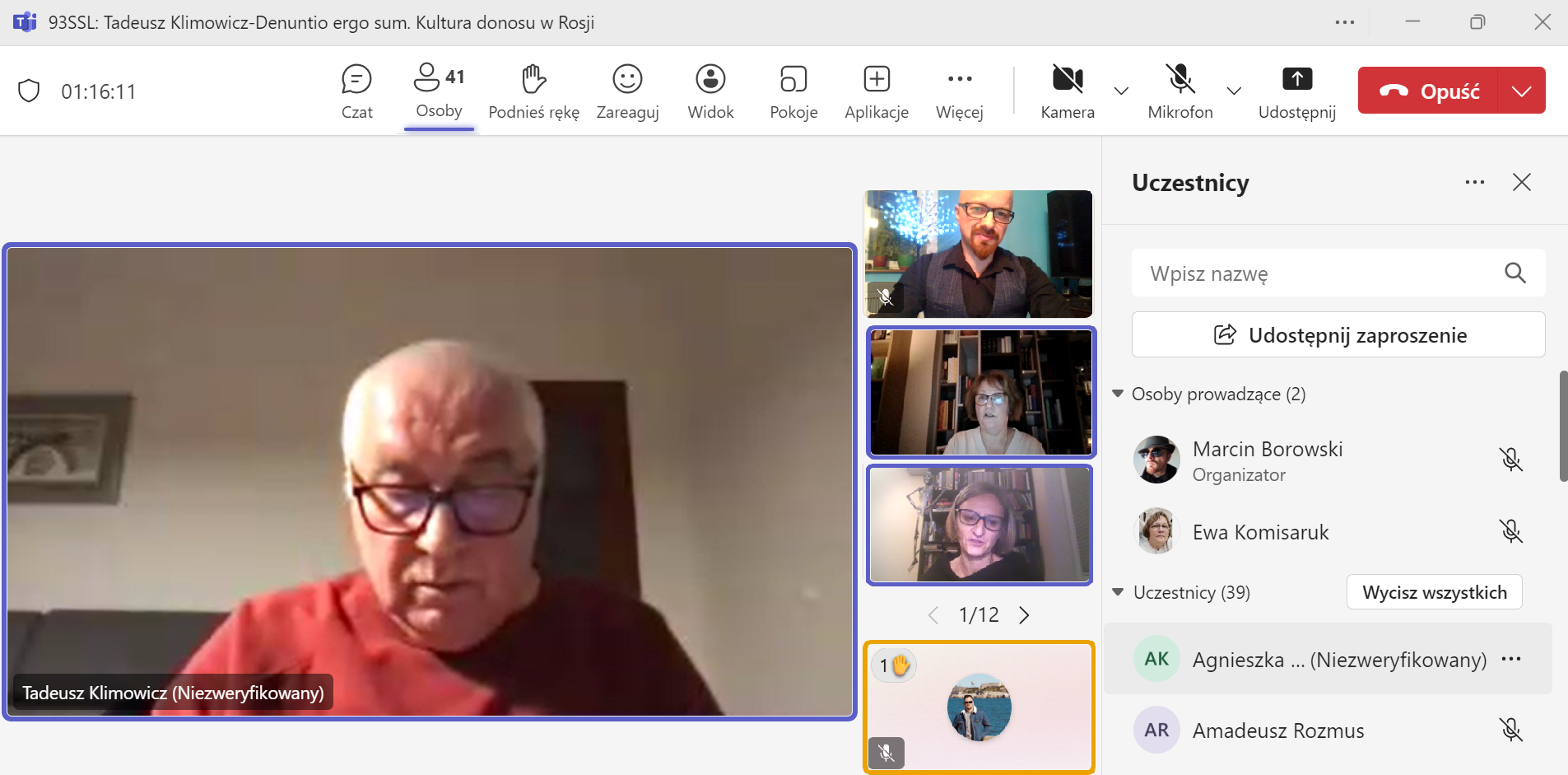Go to next page of video gallery
Image resolution: width=1568 pixels, height=775 pixels.
point(1024,615)
